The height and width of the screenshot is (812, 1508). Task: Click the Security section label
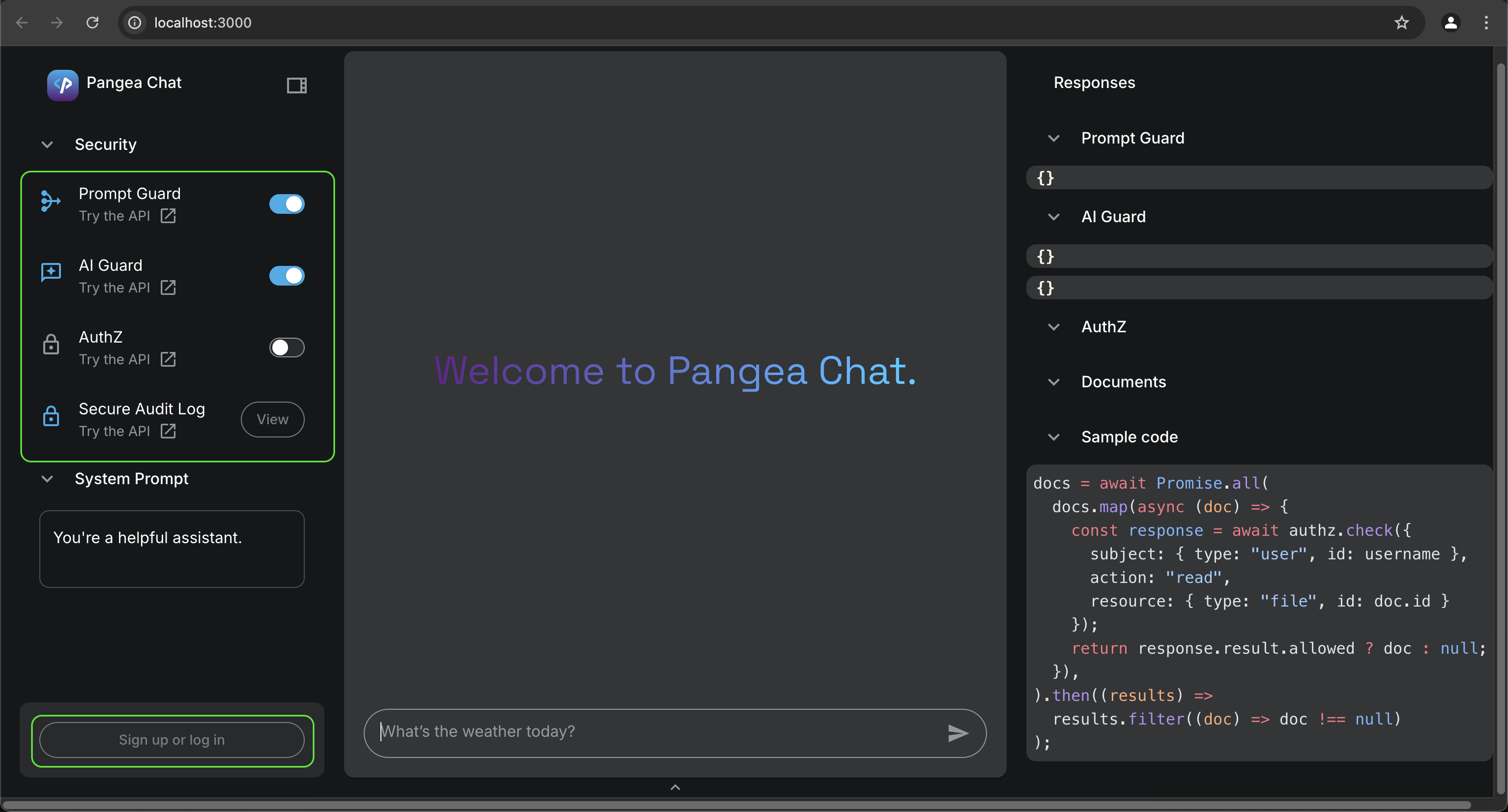tap(105, 145)
